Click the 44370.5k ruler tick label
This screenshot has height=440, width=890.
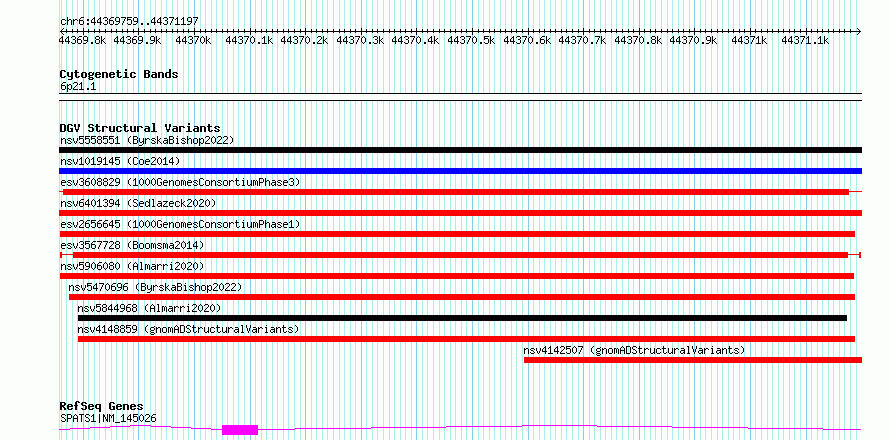(471, 41)
